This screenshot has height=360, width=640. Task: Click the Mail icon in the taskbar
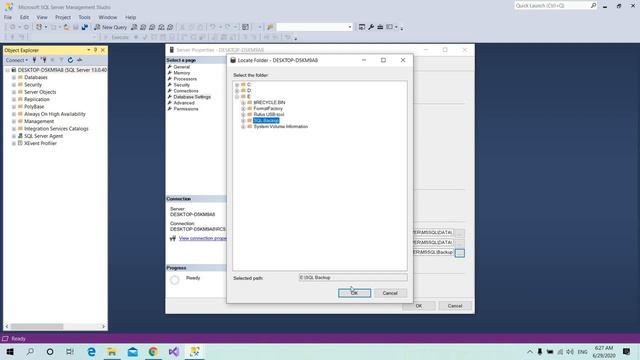(x=133, y=351)
